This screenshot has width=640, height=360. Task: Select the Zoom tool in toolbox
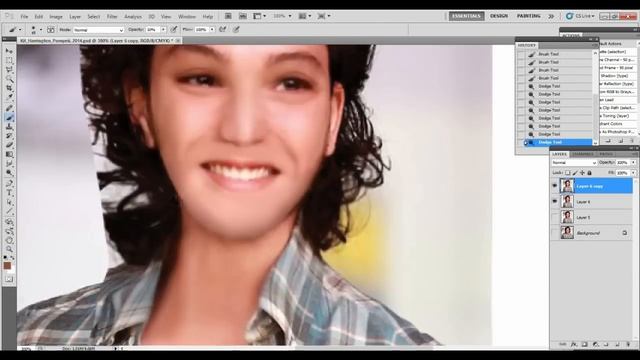click(9, 249)
